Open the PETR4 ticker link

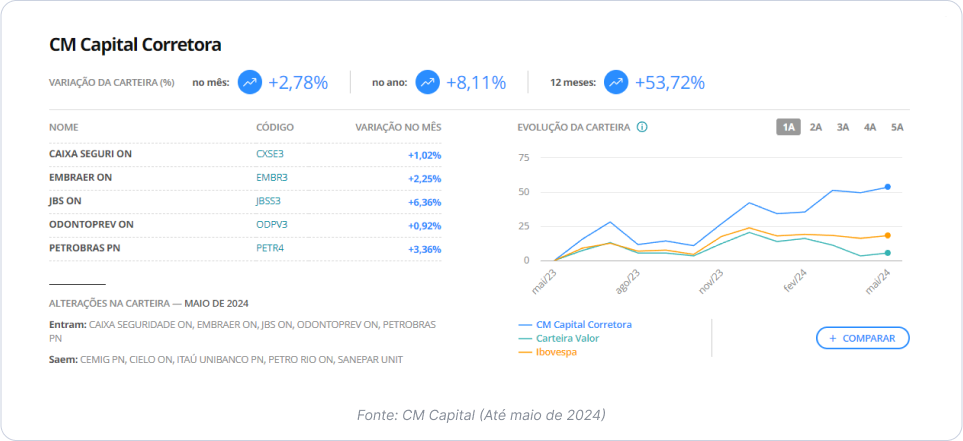click(x=270, y=248)
